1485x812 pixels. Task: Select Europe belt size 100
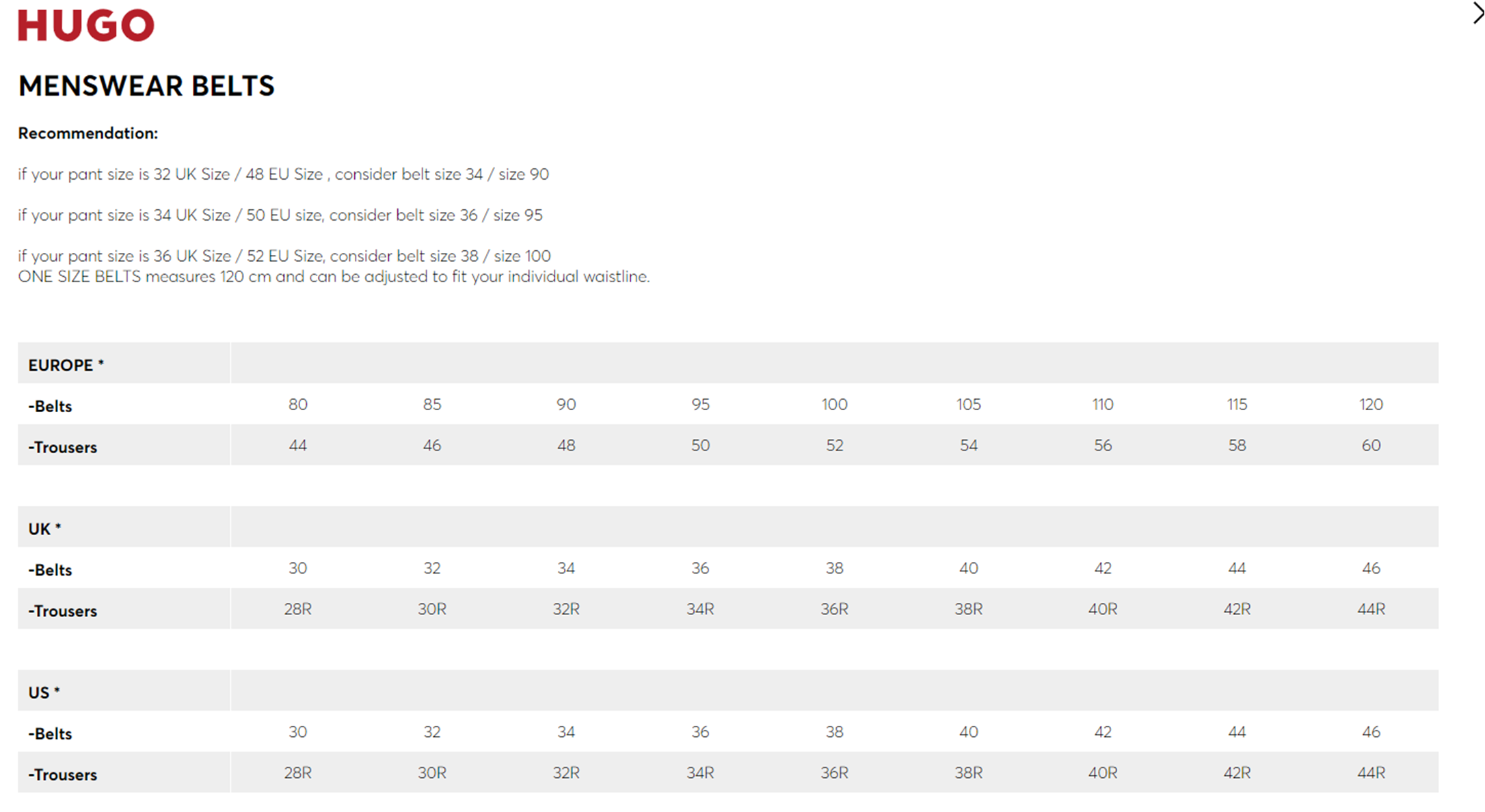click(x=835, y=405)
